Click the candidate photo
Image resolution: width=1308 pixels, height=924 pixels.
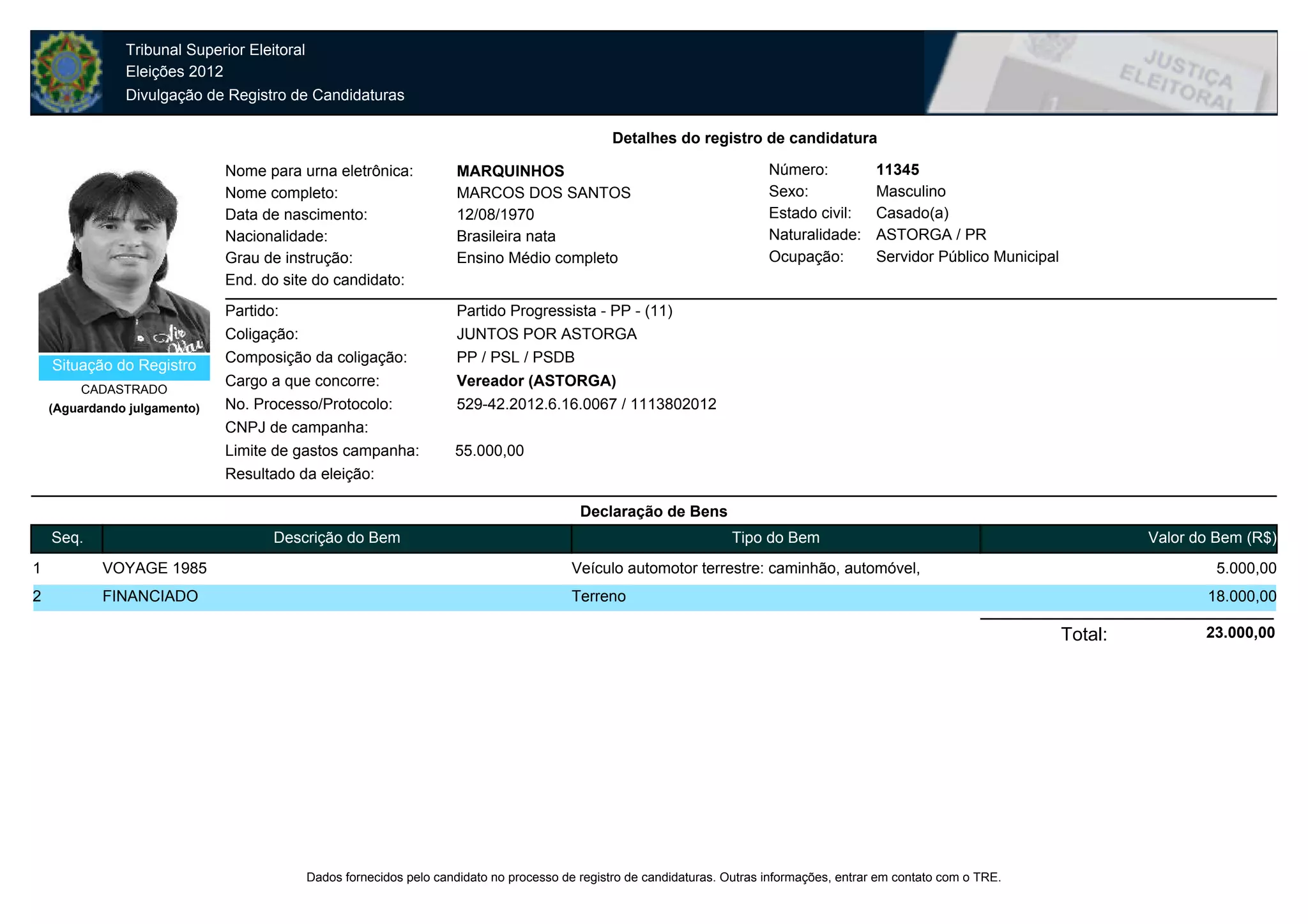click(x=124, y=261)
